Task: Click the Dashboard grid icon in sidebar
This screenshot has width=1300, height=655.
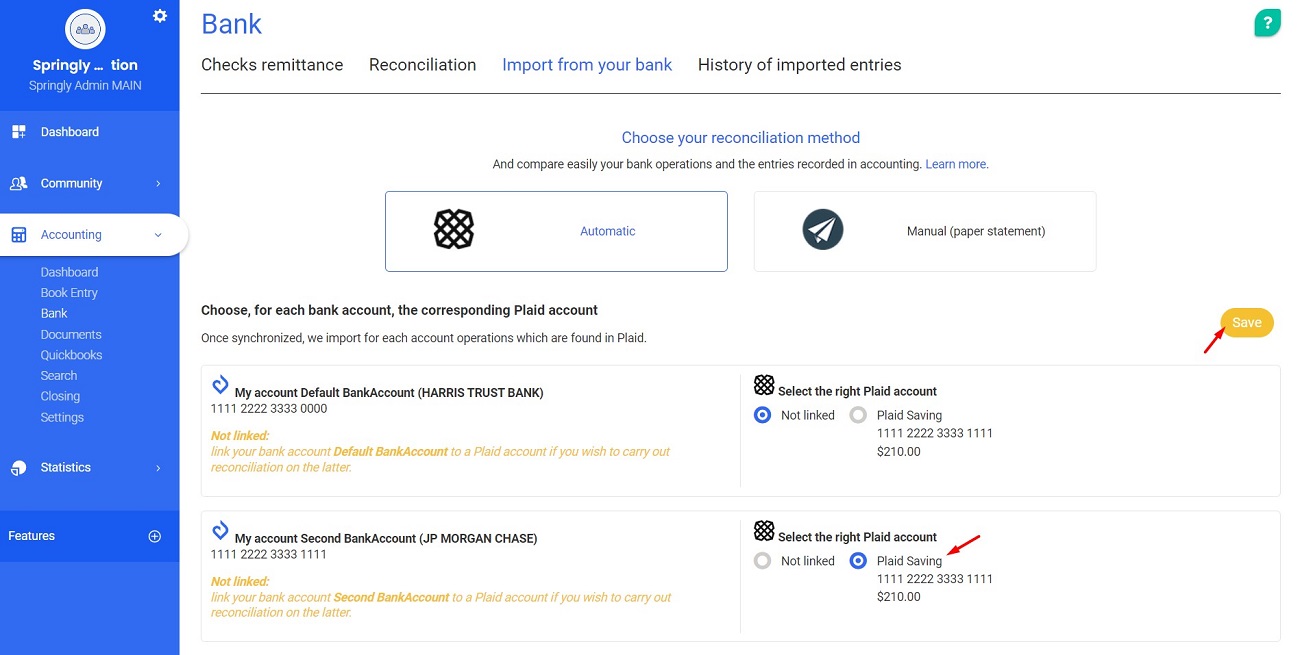Action: pos(18,132)
